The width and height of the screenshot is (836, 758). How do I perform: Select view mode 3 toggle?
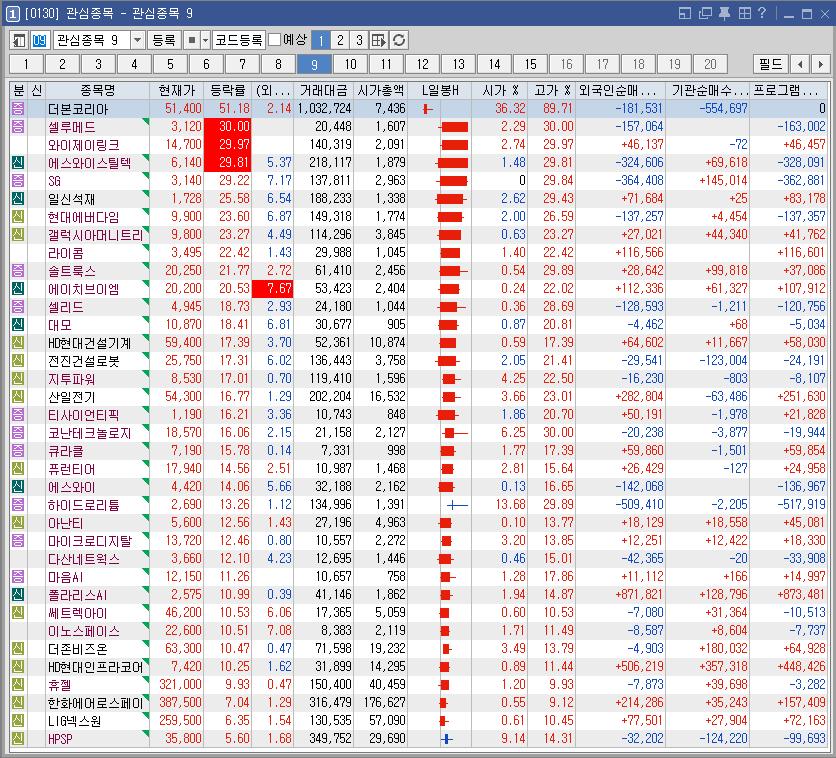(x=359, y=41)
